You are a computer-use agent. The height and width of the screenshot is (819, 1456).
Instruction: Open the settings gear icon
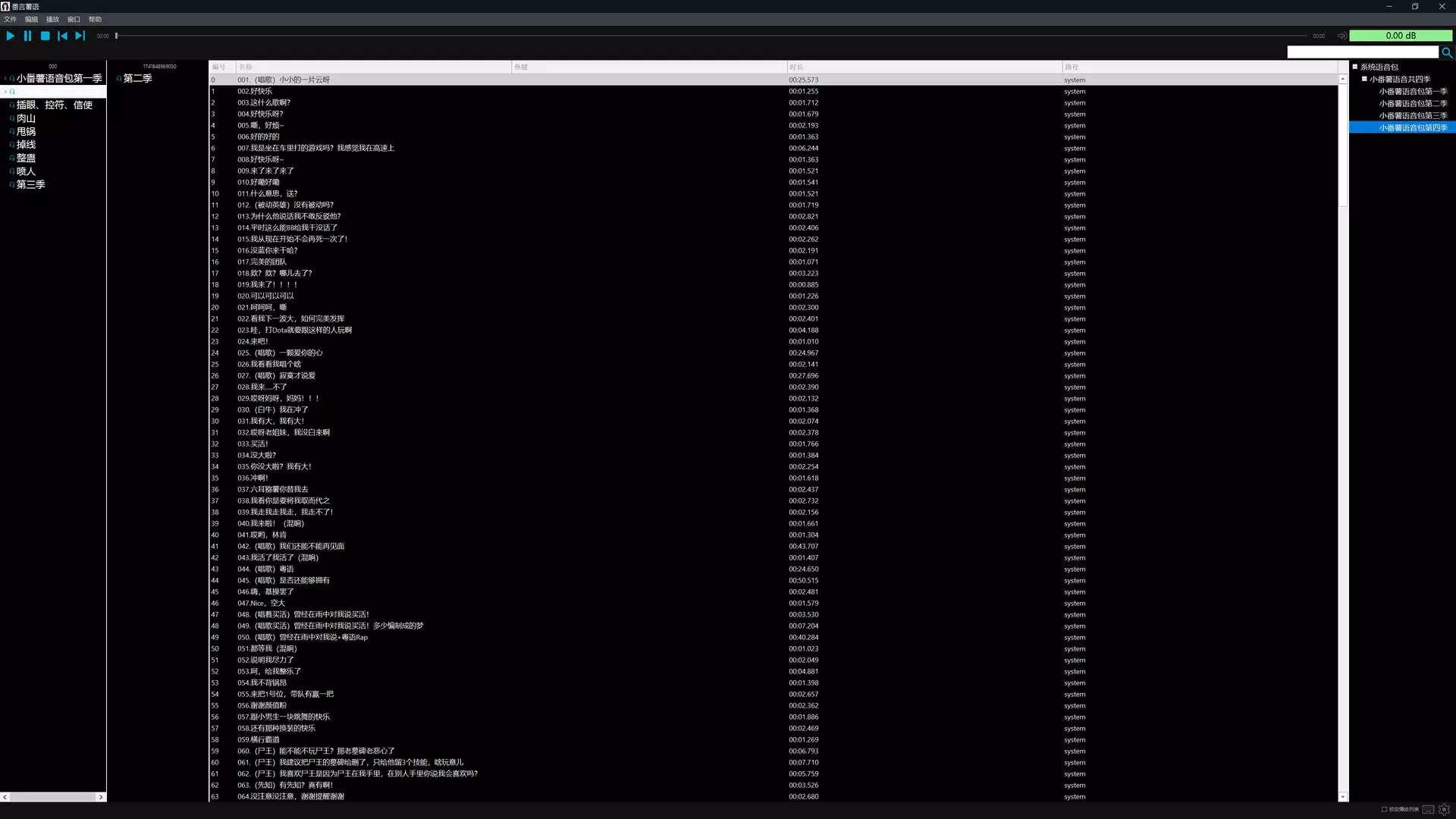pyautogui.click(x=1444, y=809)
